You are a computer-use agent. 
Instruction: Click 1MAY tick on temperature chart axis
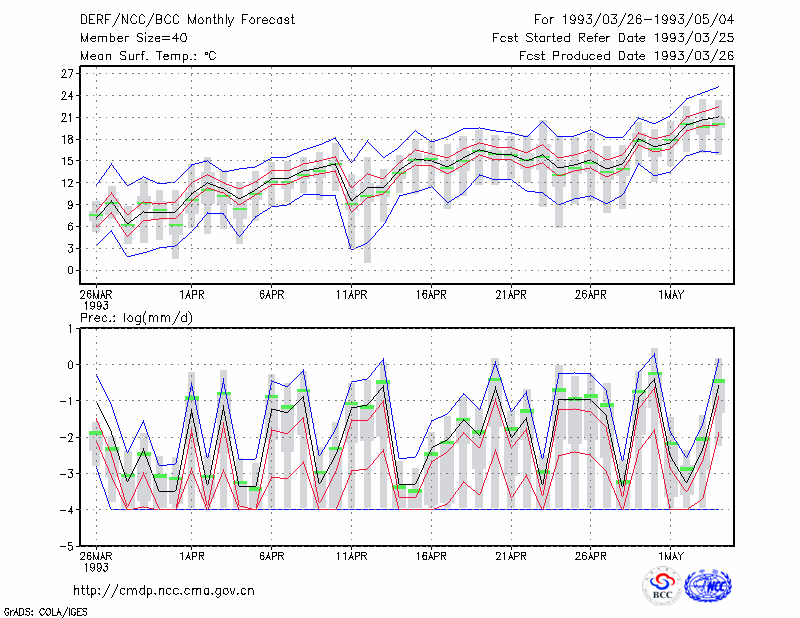[x=671, y=295]
